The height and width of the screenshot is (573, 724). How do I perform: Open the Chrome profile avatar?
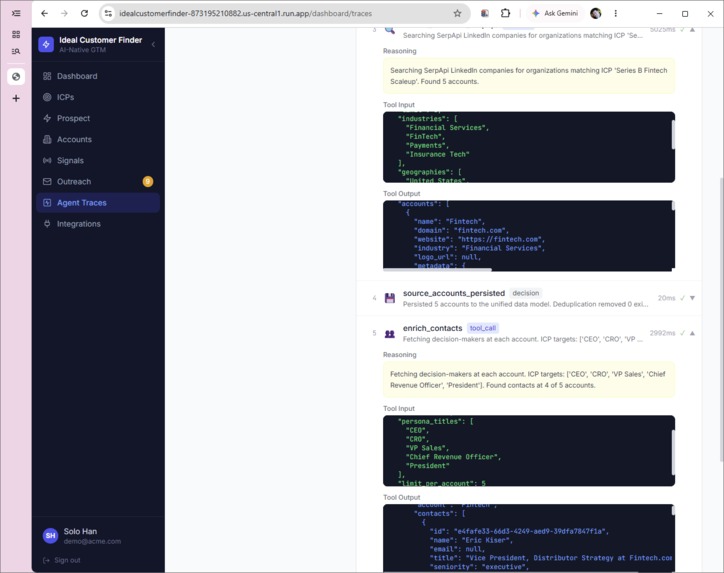click(x=596, y=13)
